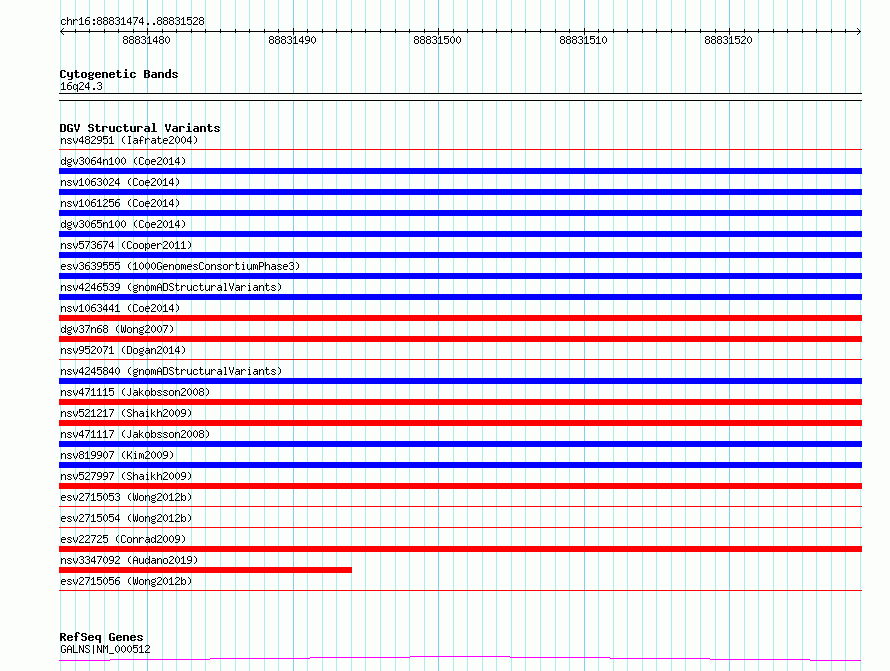Select variant nsv3347092 (Audano2019)
The width and height of the screenshot is (890, 671).
tap(129, 560)
